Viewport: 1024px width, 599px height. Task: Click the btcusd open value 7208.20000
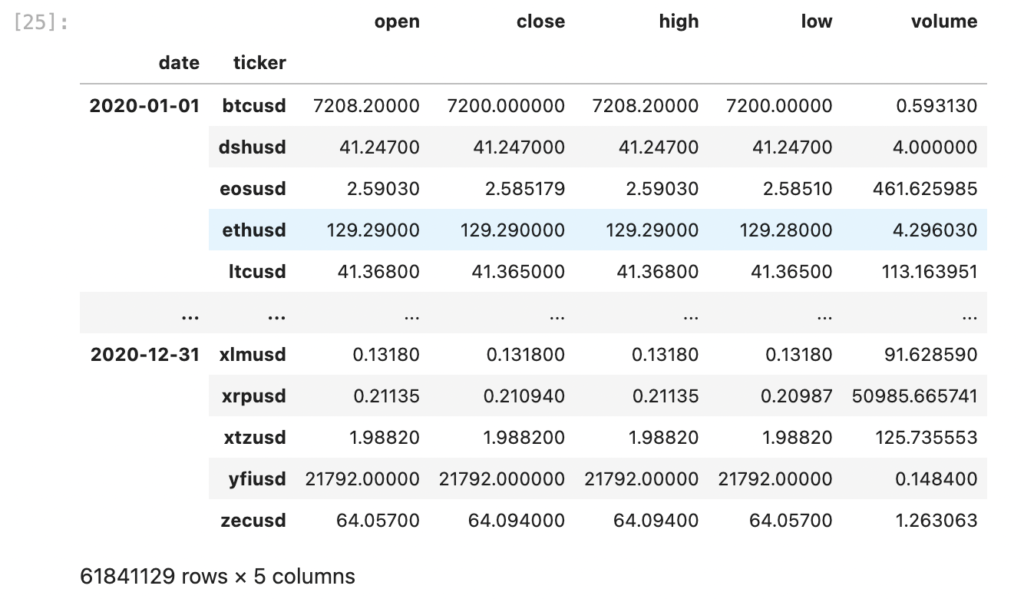click(x=366, y=106)
